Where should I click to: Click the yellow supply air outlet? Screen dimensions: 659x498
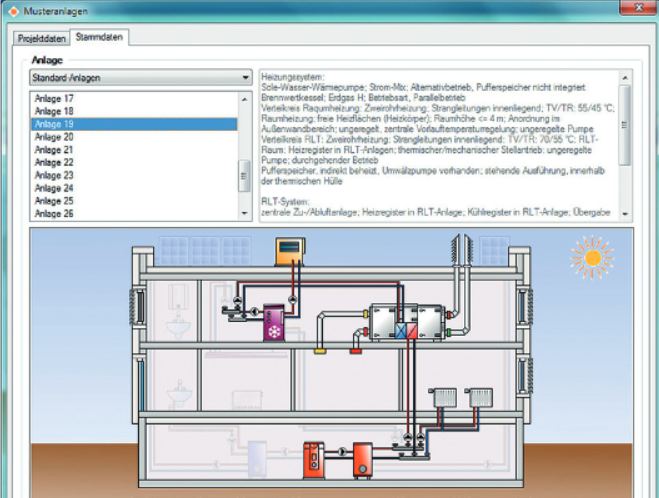point(320,350)
